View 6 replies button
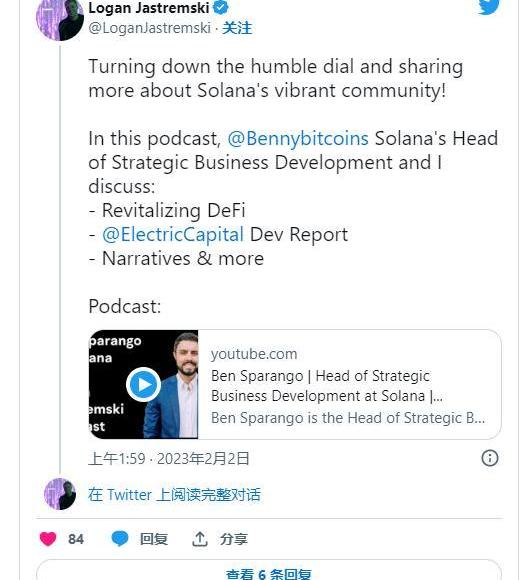Screen dimensions: 523x580 (x=269, y=570)
